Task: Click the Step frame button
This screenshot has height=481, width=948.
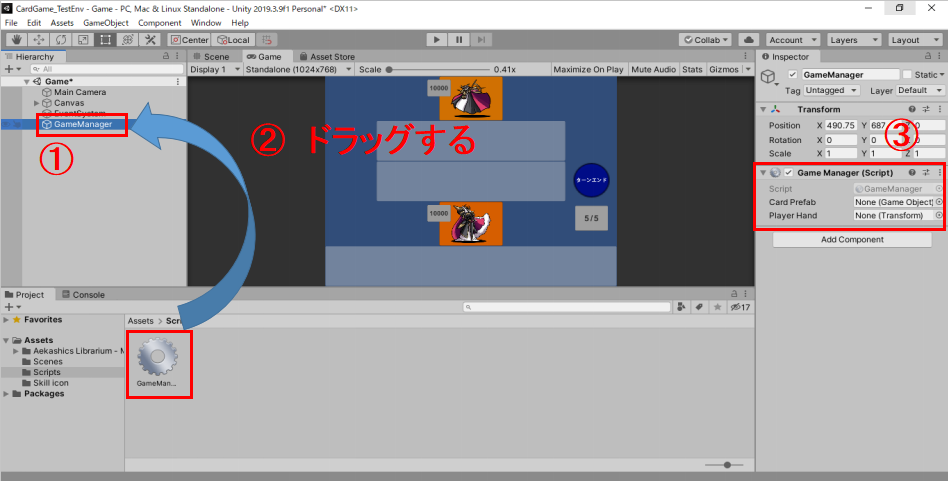Action: (x=481, y=40)
